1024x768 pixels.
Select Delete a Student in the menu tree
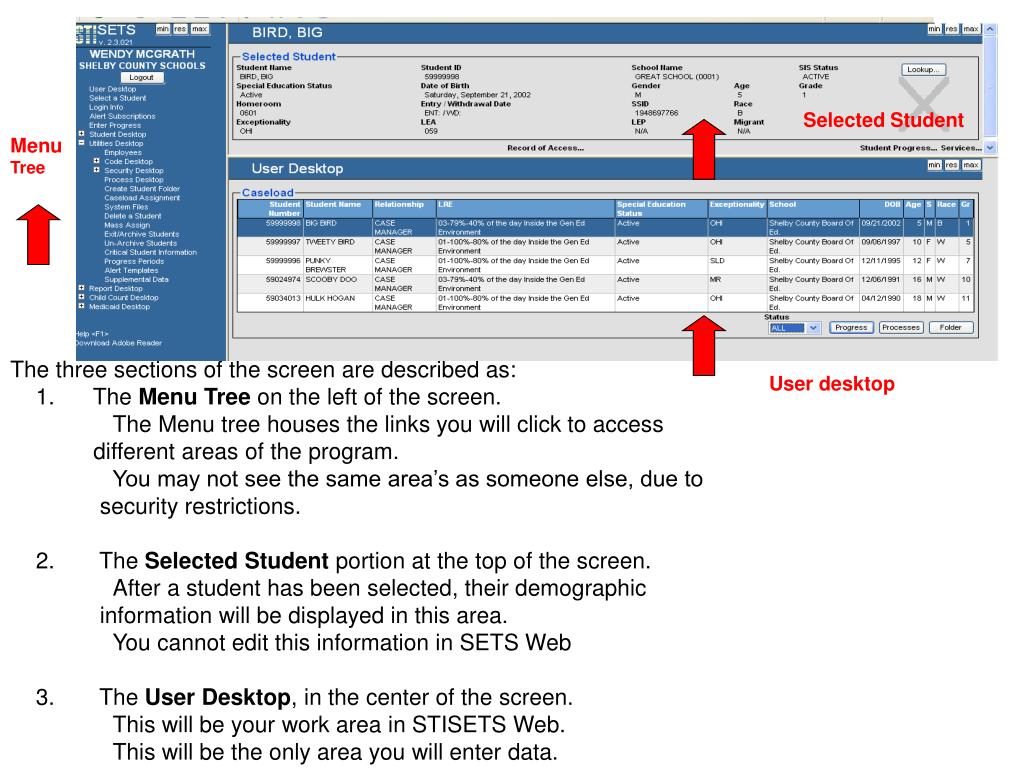pyautogui.click(x=133, y=216)
